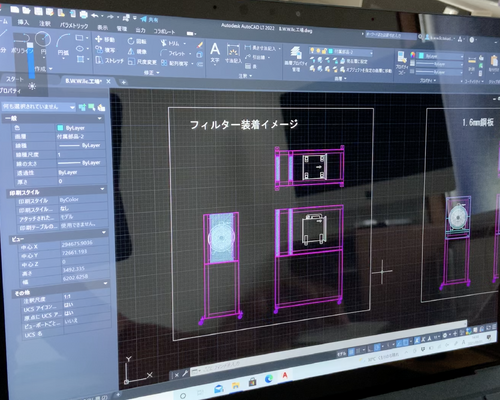500x400 pixels.
Task: Click the ストレッチ (Stretch) tool
Action: pos(109,61)
